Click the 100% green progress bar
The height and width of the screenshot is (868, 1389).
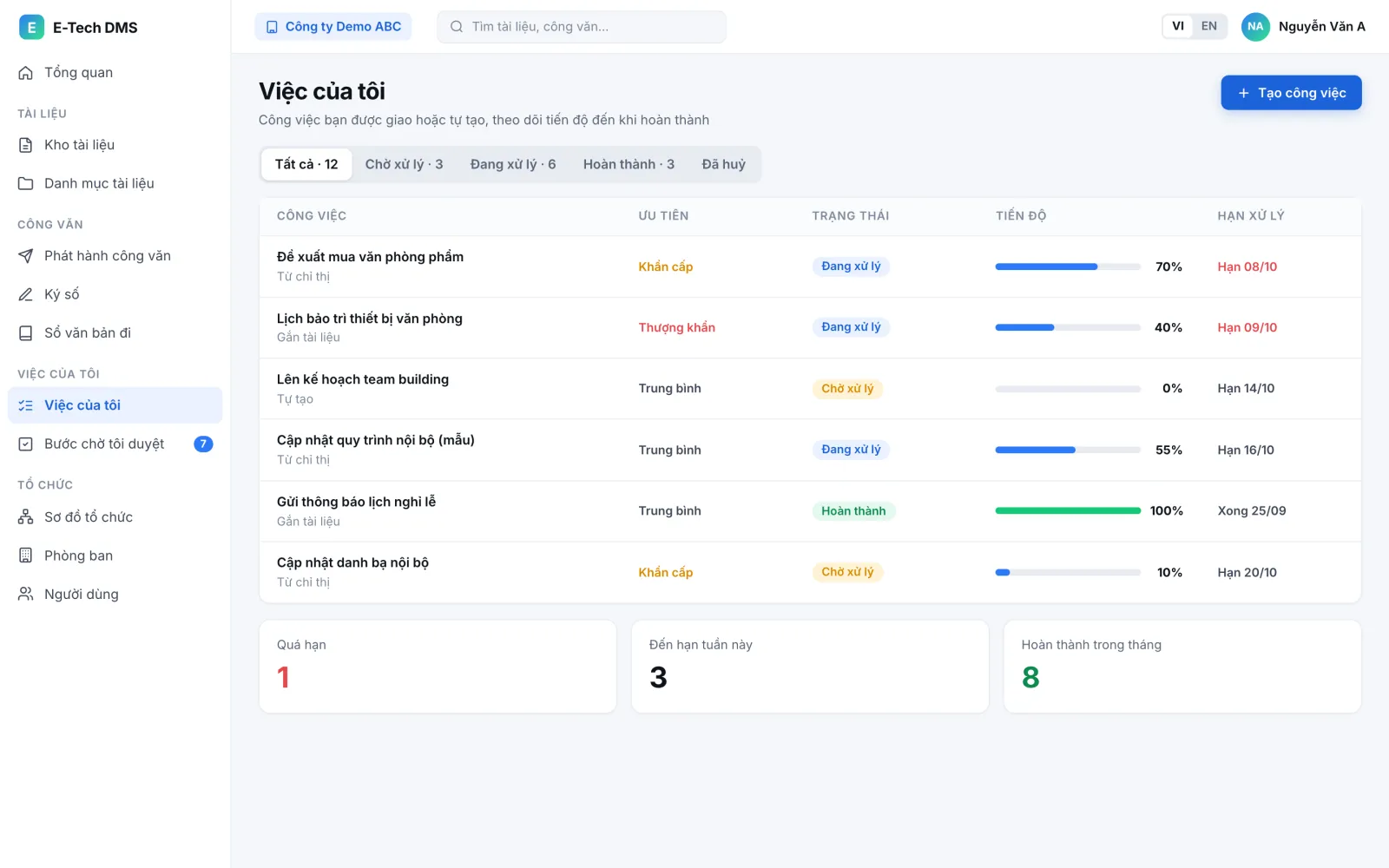(x=1068, y=511)
